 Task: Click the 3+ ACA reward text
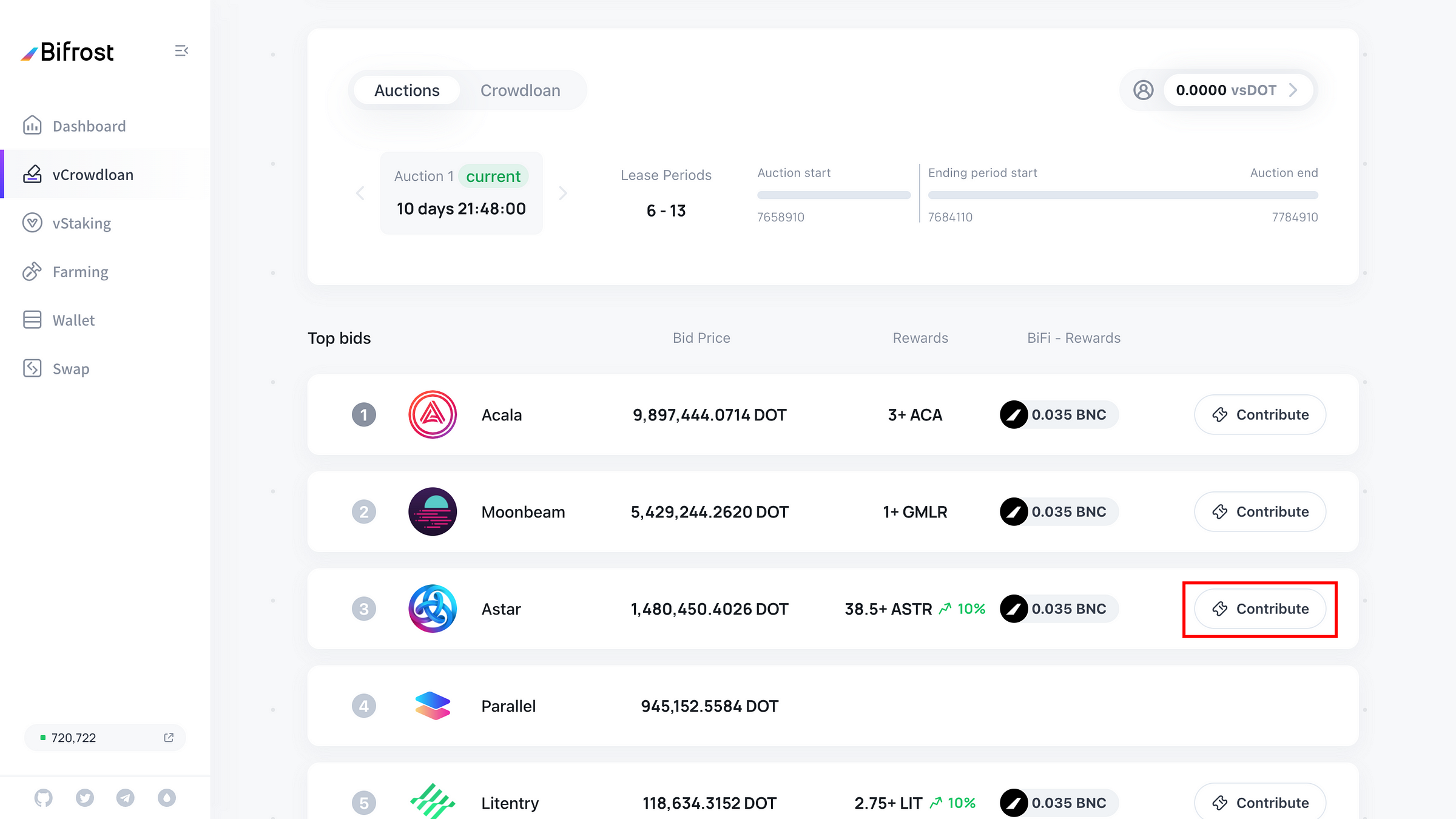pyautogui.click(x=915, y=414)
